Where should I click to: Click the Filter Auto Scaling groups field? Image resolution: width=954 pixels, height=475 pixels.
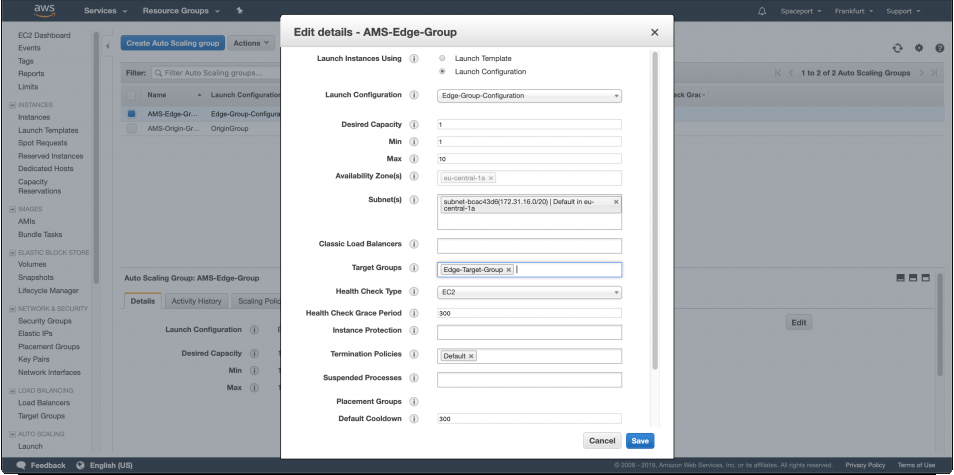(217, 73)
